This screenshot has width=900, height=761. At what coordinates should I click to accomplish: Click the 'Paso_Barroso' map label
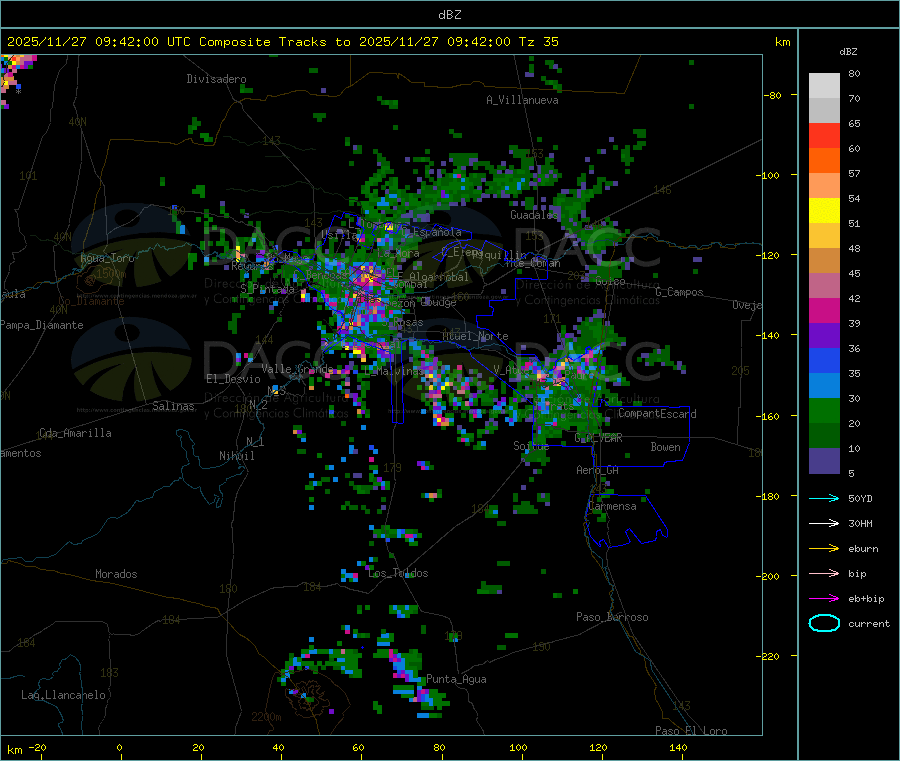[x=612, y=618]
